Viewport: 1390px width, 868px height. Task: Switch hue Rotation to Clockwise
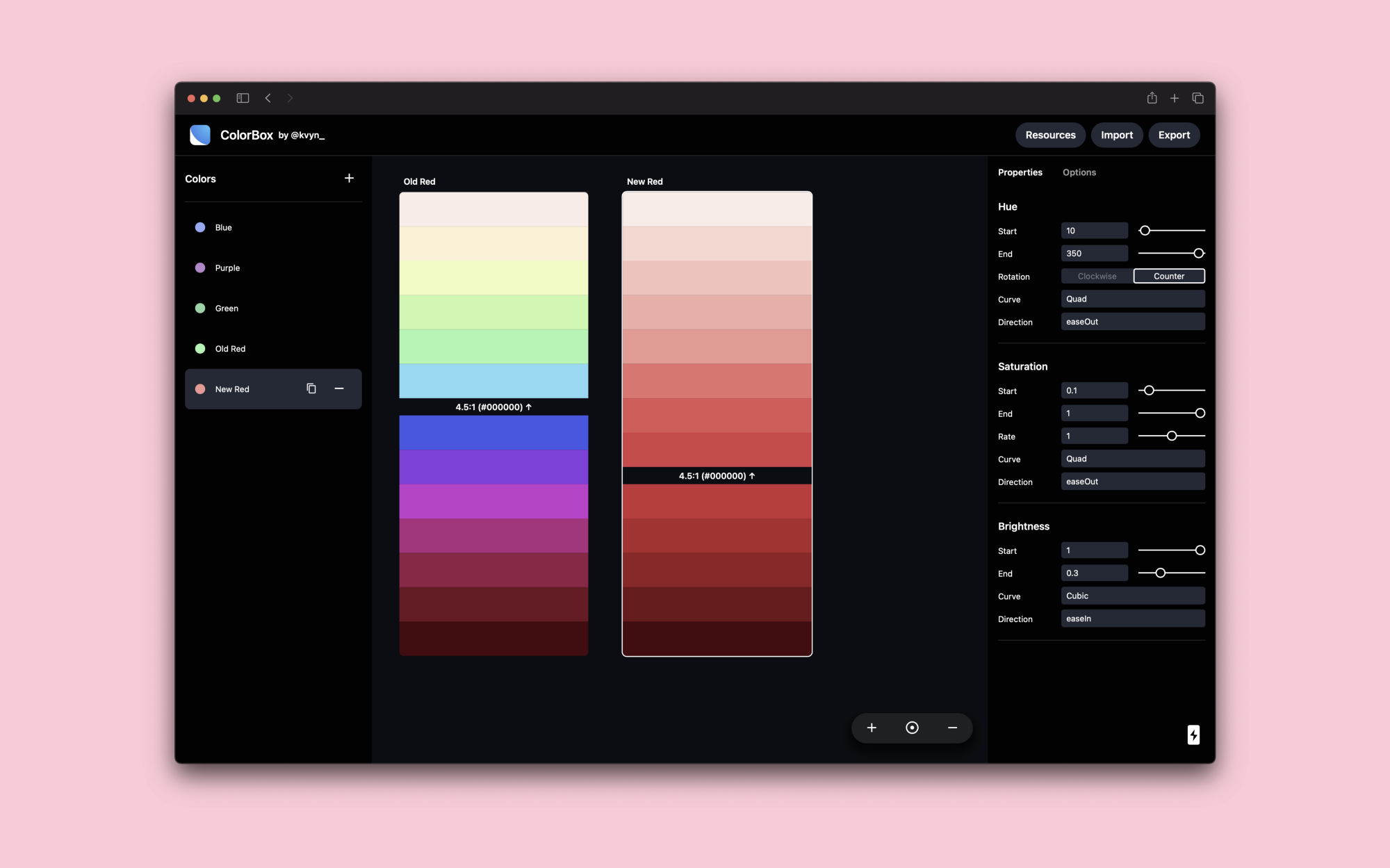click(x=1097, y=276)
